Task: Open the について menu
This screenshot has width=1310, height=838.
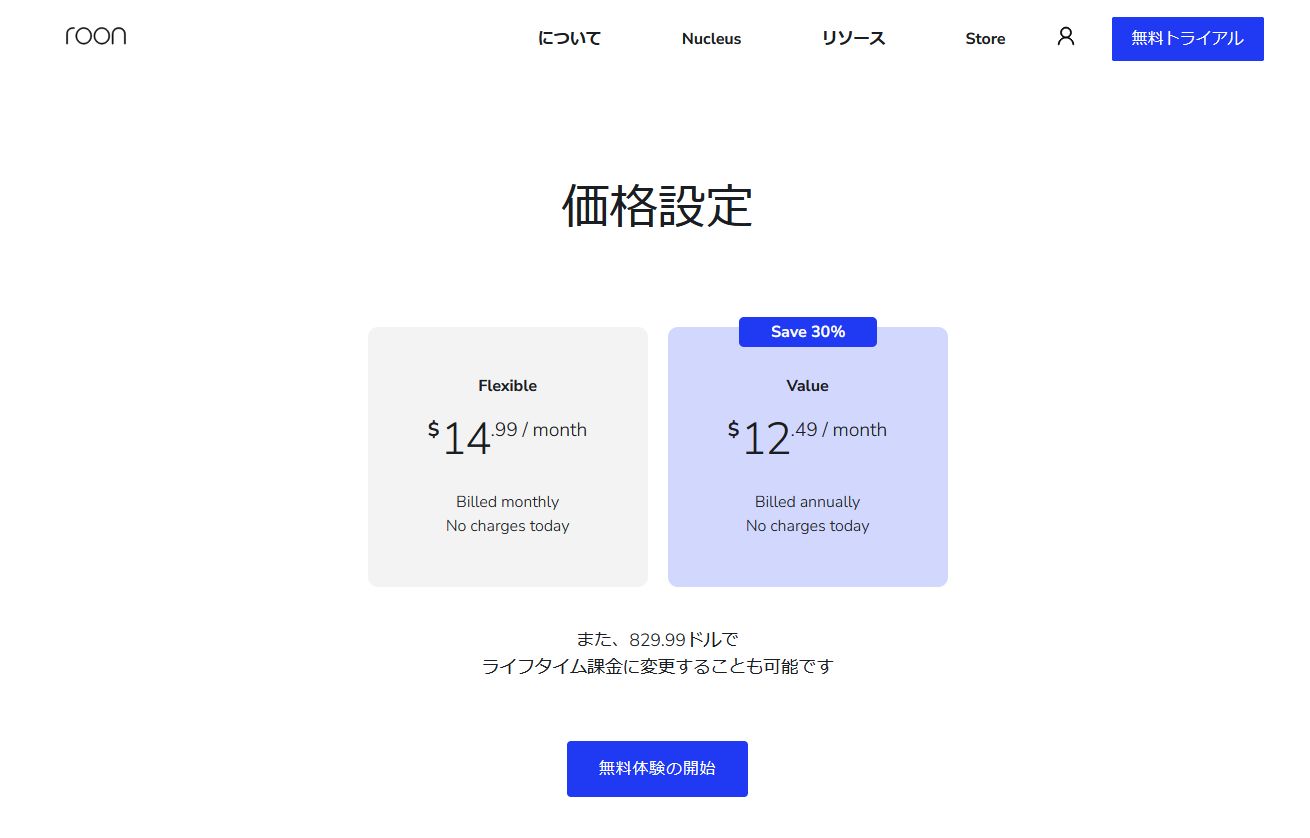Action: 570,38
